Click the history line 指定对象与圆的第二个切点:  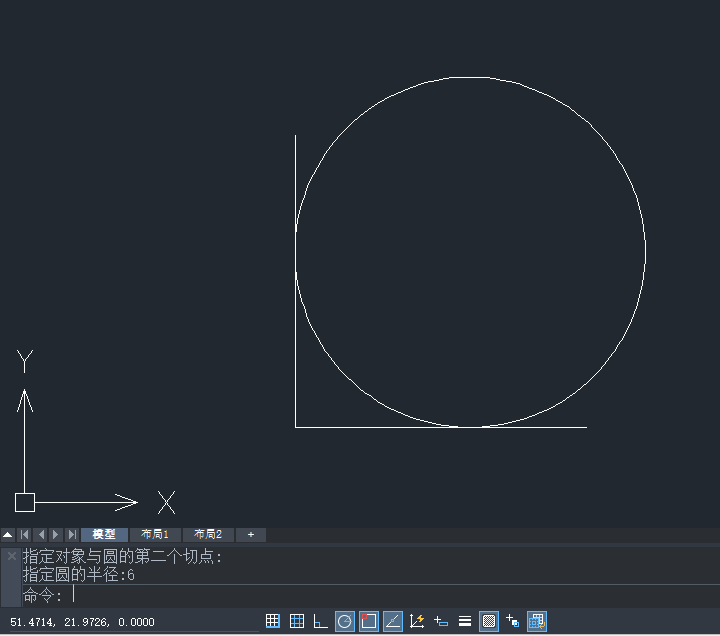click(122, 557)
